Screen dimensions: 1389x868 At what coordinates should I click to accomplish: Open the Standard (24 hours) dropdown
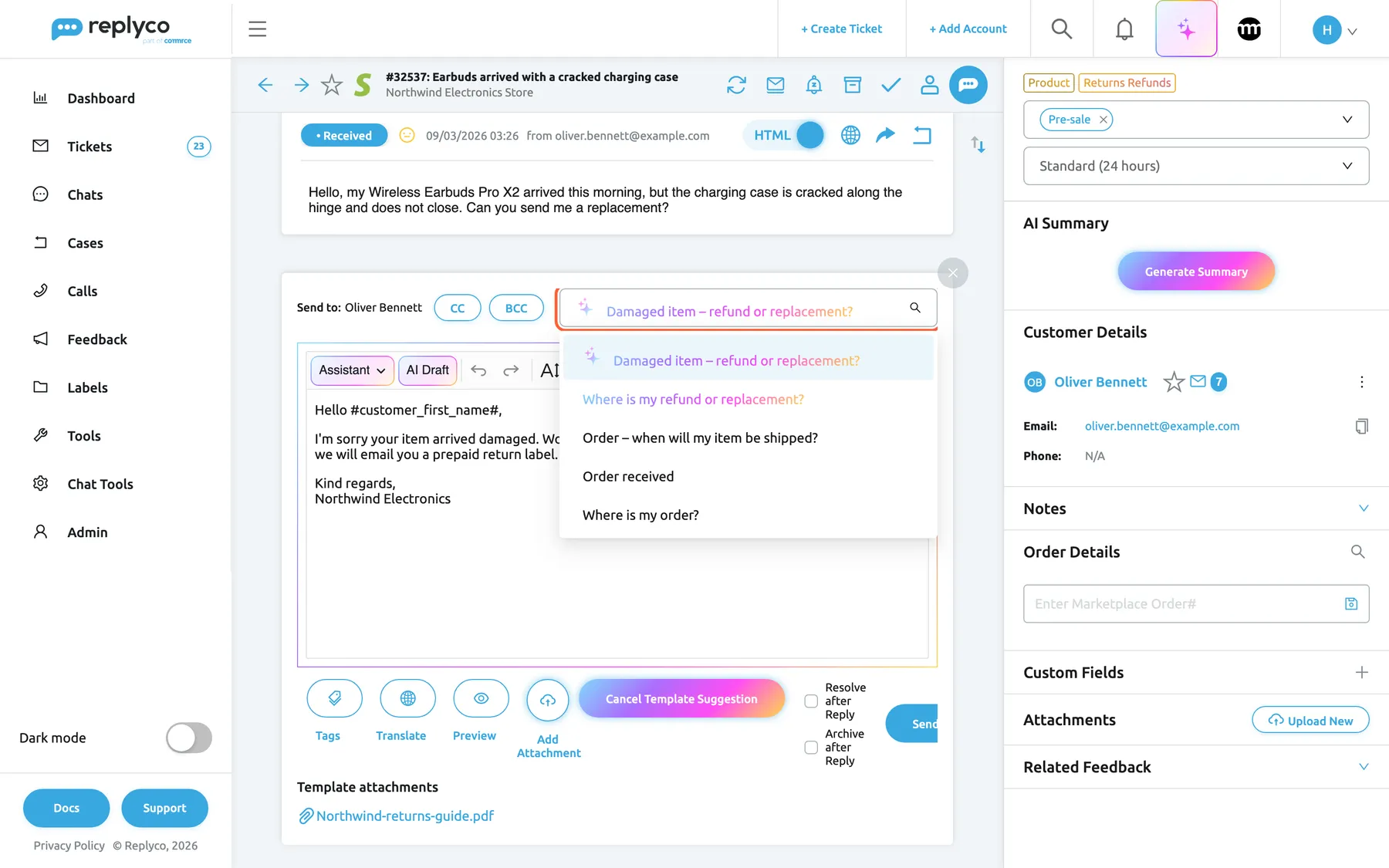[x=1196, y=166]
